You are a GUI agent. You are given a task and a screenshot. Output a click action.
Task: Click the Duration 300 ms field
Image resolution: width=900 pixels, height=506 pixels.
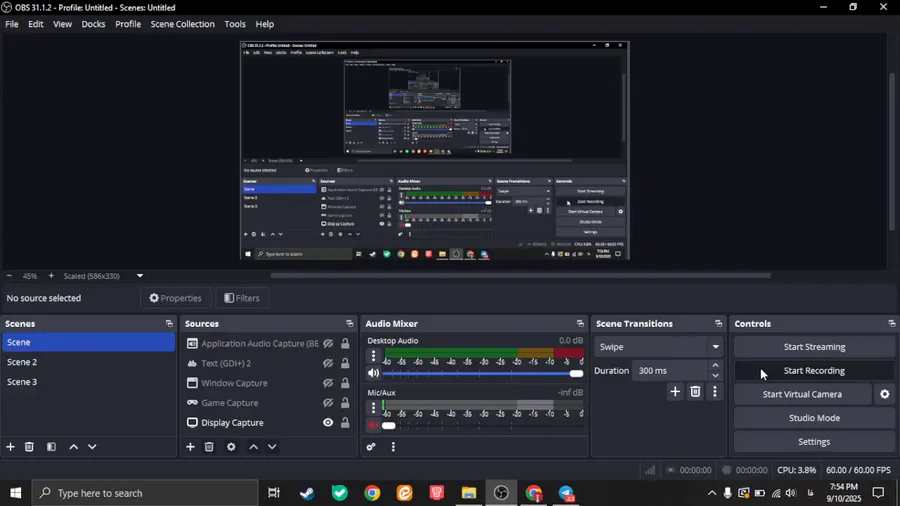(x=670, y=371)
